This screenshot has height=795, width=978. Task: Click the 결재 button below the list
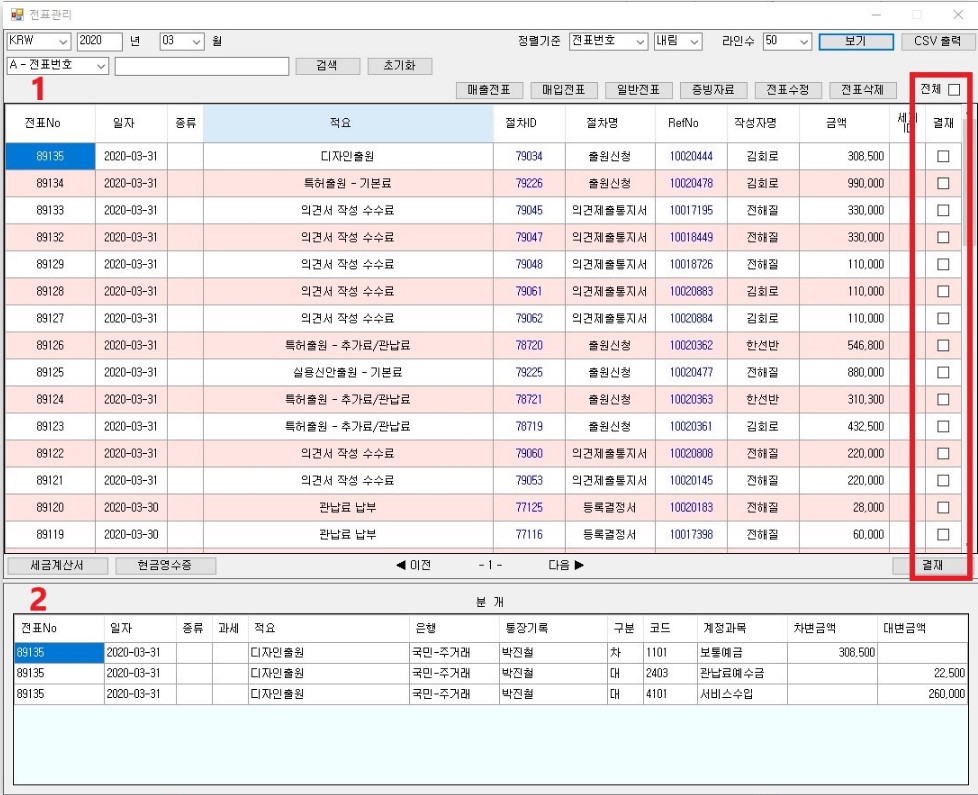[x=932, y=566]
